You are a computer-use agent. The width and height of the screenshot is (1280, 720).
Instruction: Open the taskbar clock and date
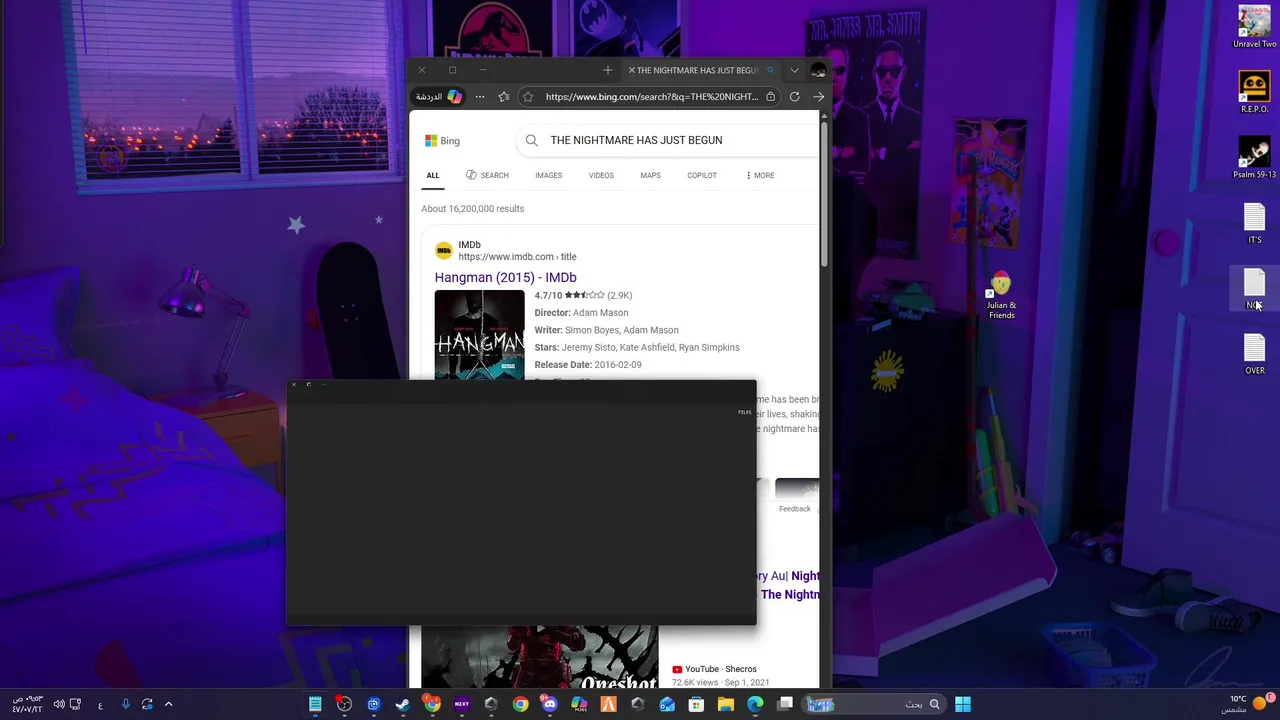click(28, 704)
